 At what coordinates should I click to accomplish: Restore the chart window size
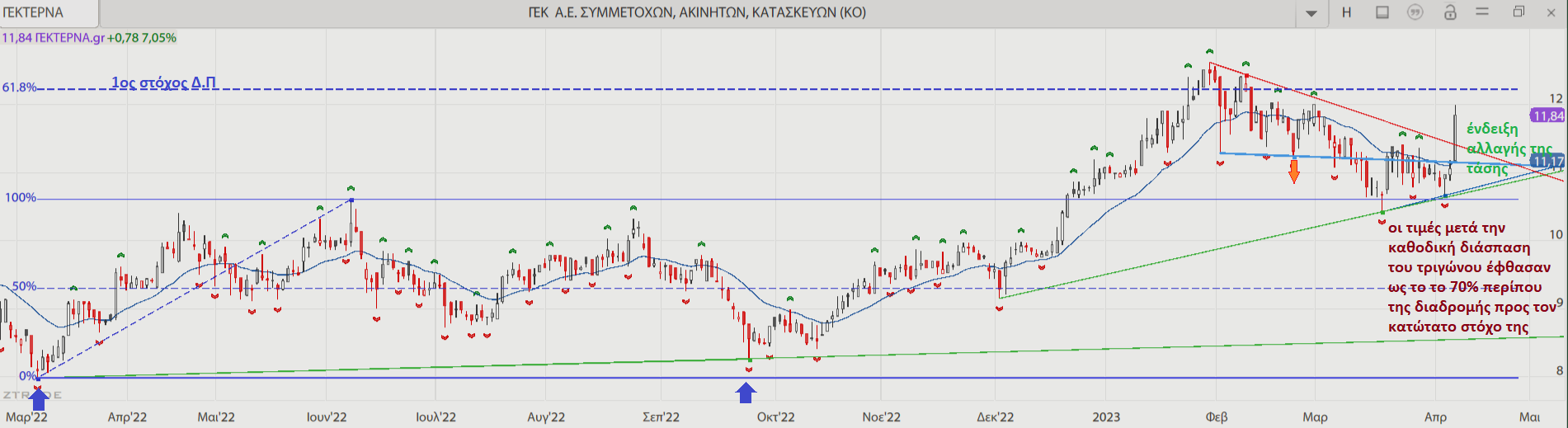click(x=1519, y=12)
